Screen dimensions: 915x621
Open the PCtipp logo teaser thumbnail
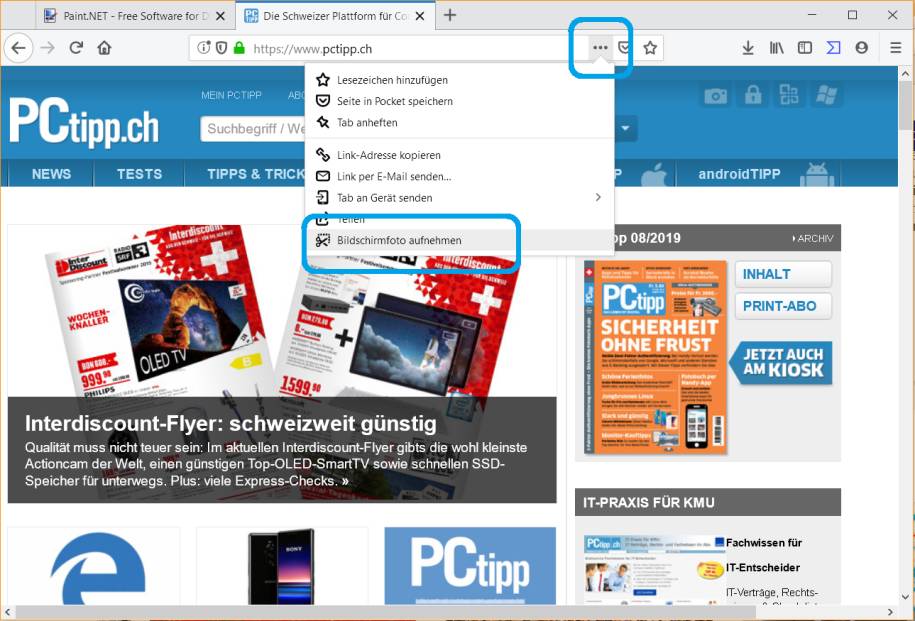(470, 566)
